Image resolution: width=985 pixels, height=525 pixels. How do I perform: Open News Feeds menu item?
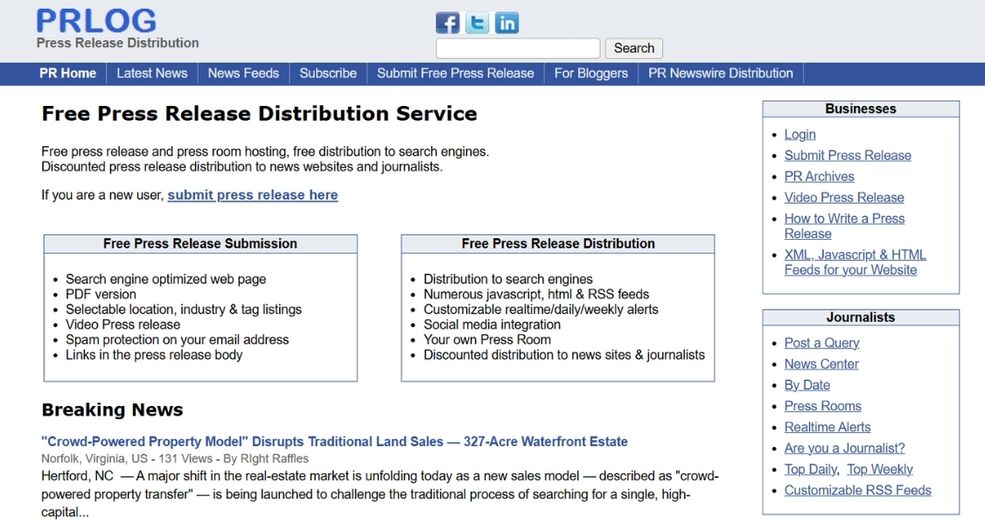pos(243,73)
